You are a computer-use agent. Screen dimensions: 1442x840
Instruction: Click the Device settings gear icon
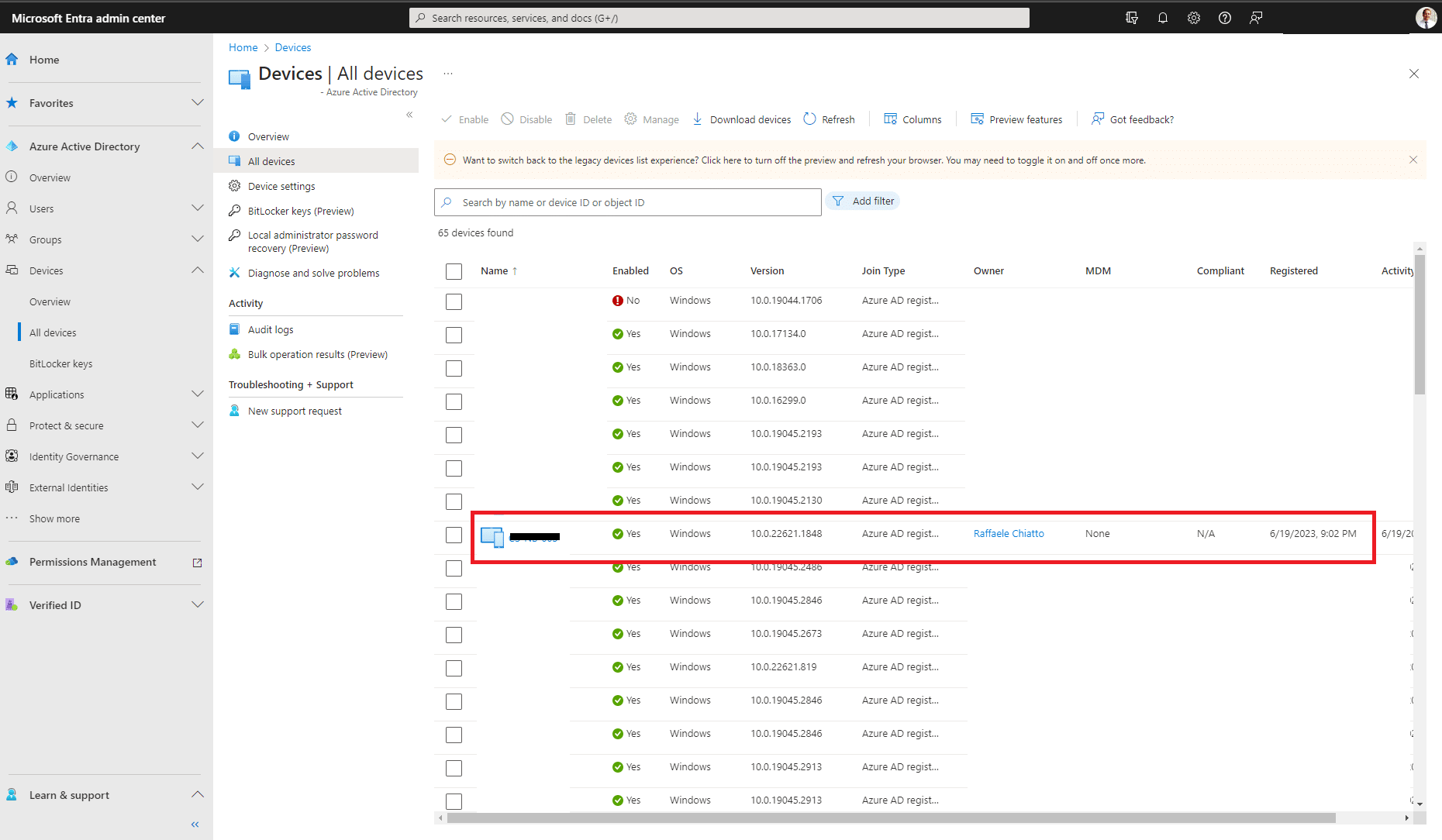tap(235, 185)
